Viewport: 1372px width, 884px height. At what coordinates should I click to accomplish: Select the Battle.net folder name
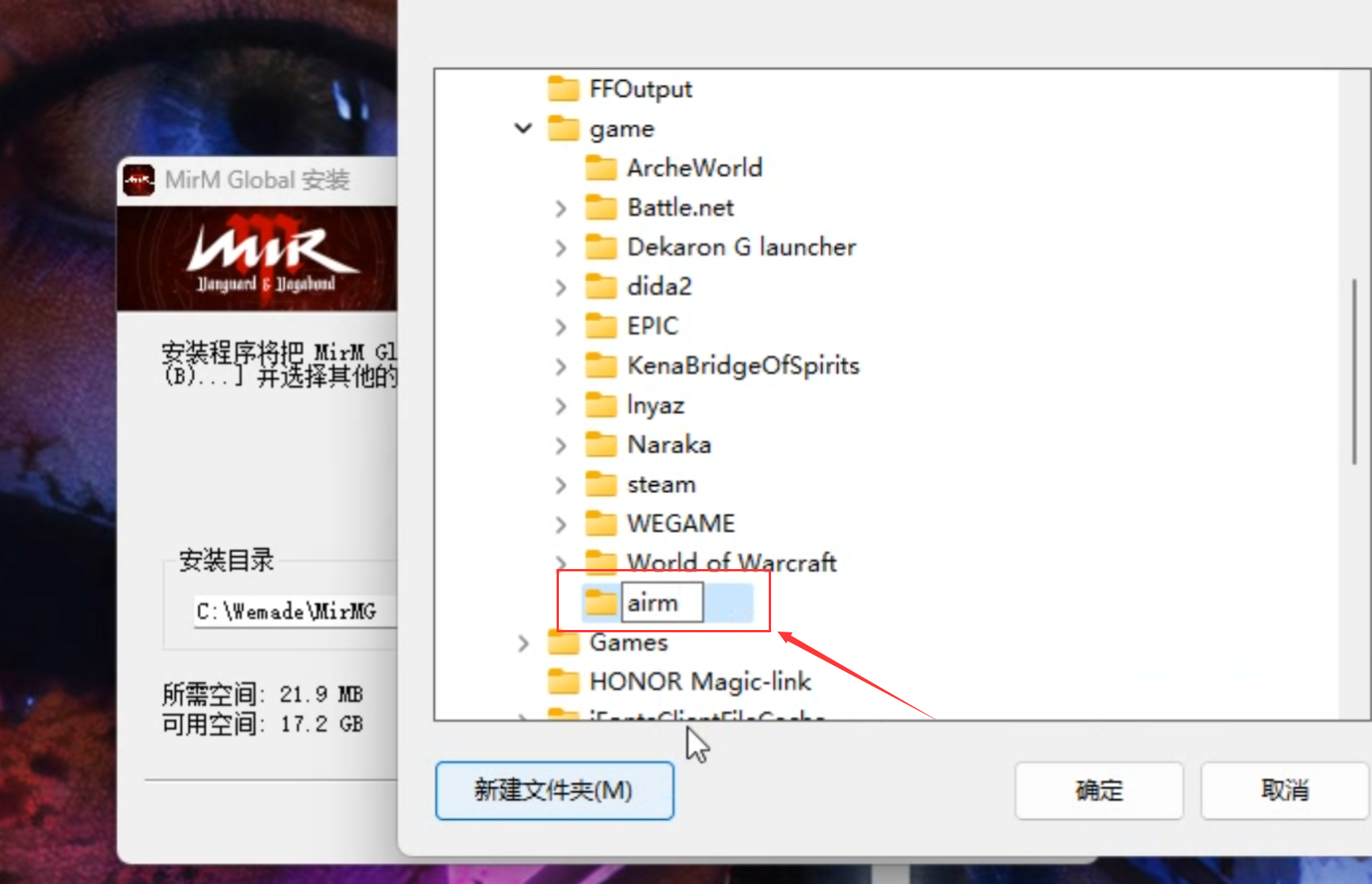681,207
